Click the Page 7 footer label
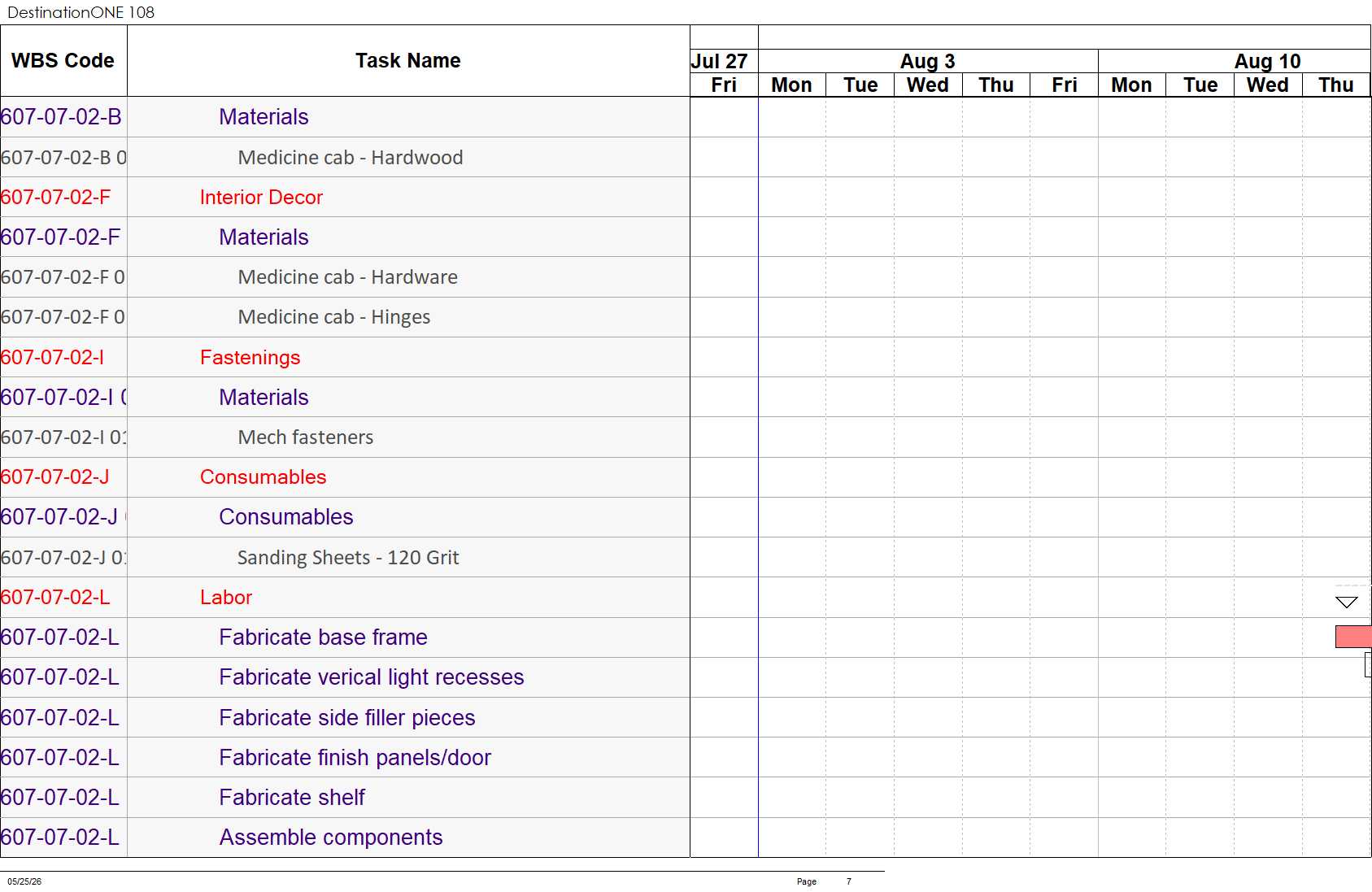Viewport: 1372px width, 892px height. click(824, 881)
